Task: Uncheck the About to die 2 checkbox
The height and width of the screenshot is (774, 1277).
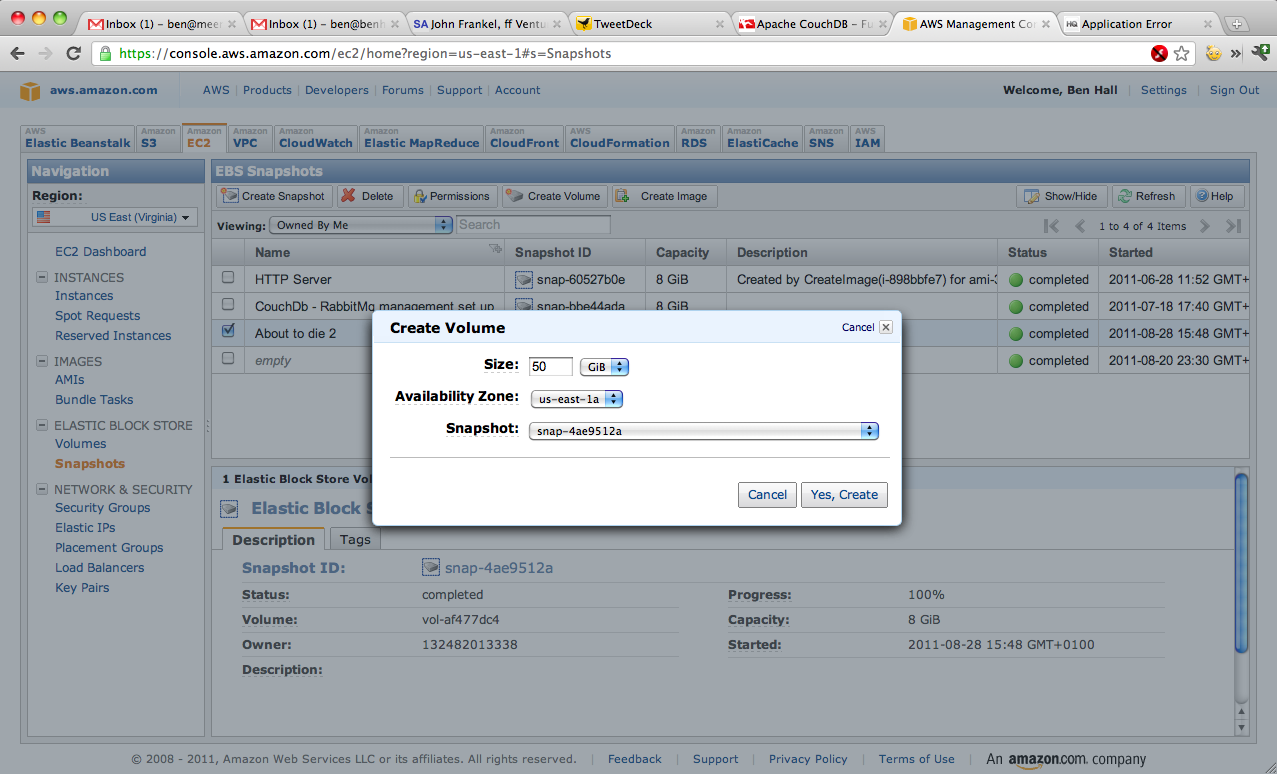Action: point(228,331)
